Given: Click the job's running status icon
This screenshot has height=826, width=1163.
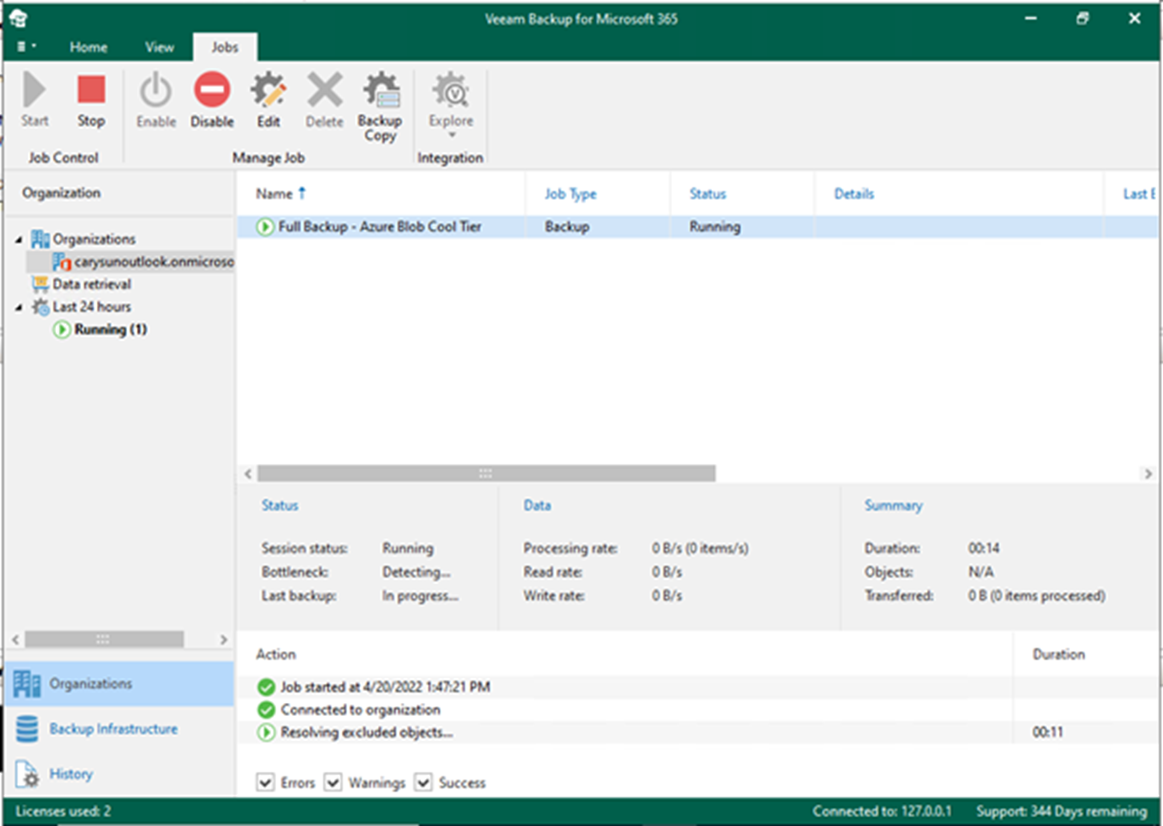Looking at the screenshot, I should pos(265,227).
